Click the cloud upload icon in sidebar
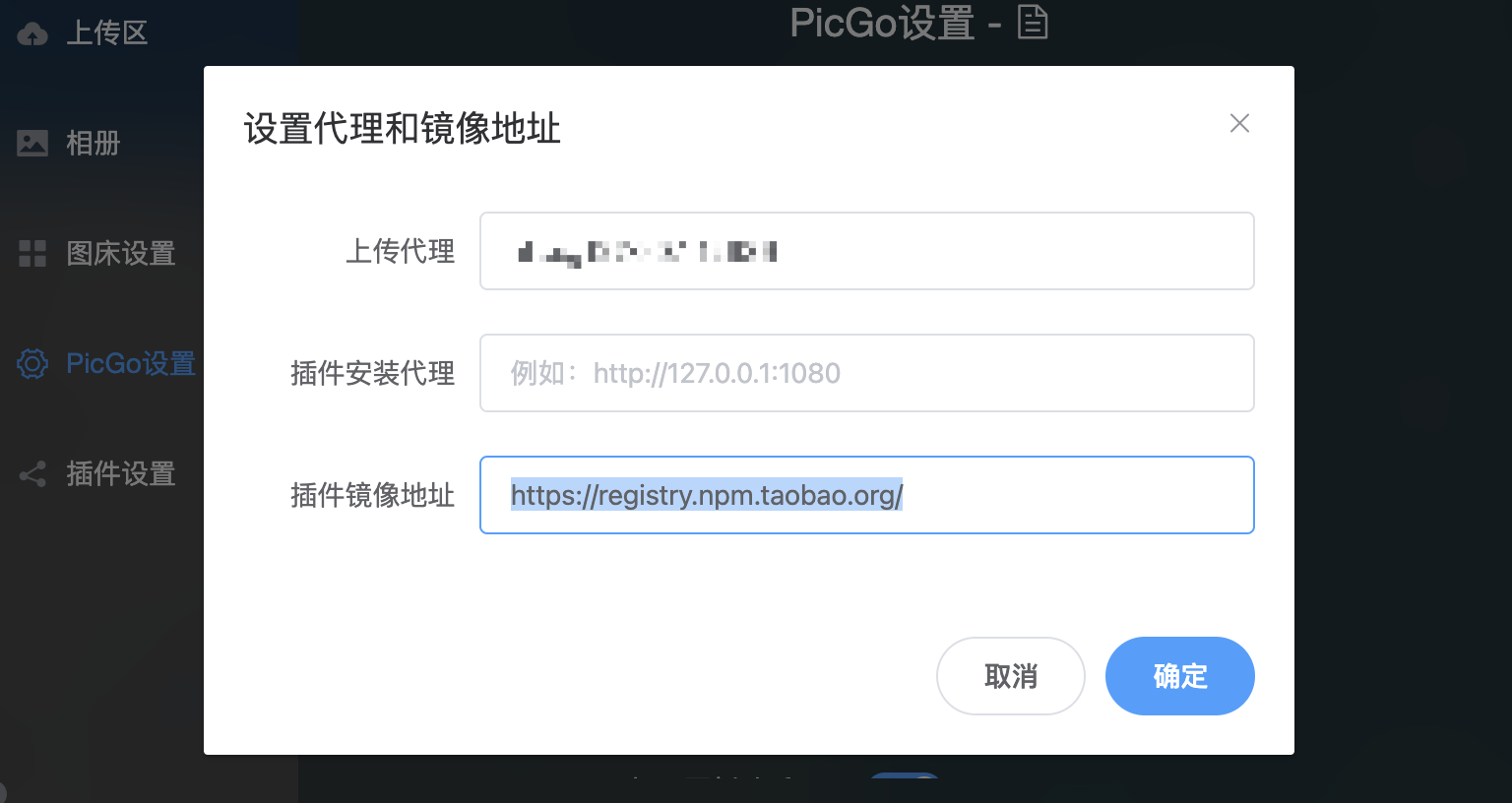 tap(32, 34)
